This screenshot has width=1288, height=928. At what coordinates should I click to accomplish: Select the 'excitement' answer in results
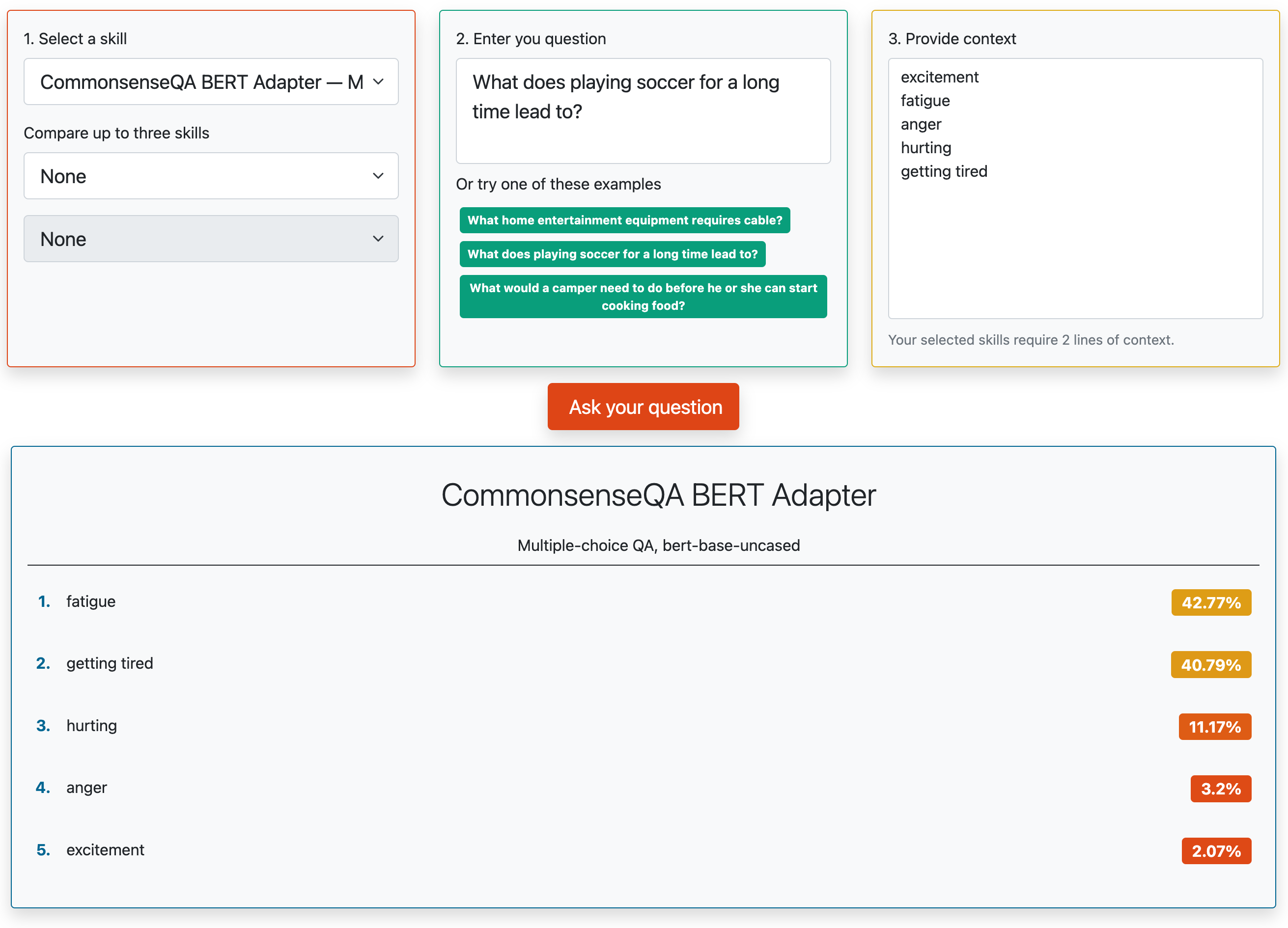click(105, 850)
